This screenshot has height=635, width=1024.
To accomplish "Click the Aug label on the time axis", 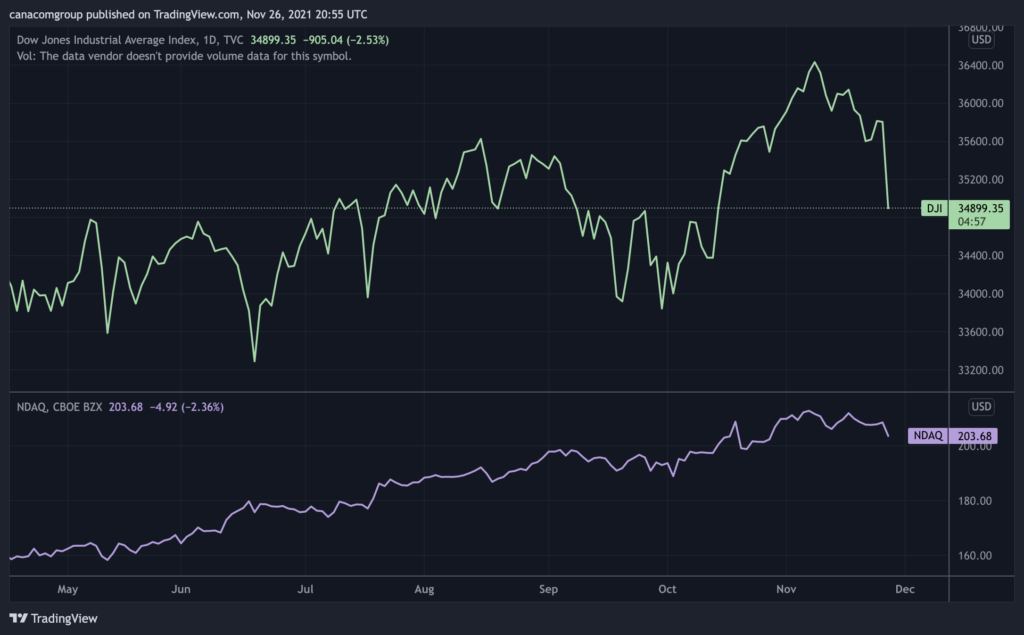I will (x=424, y=589).
